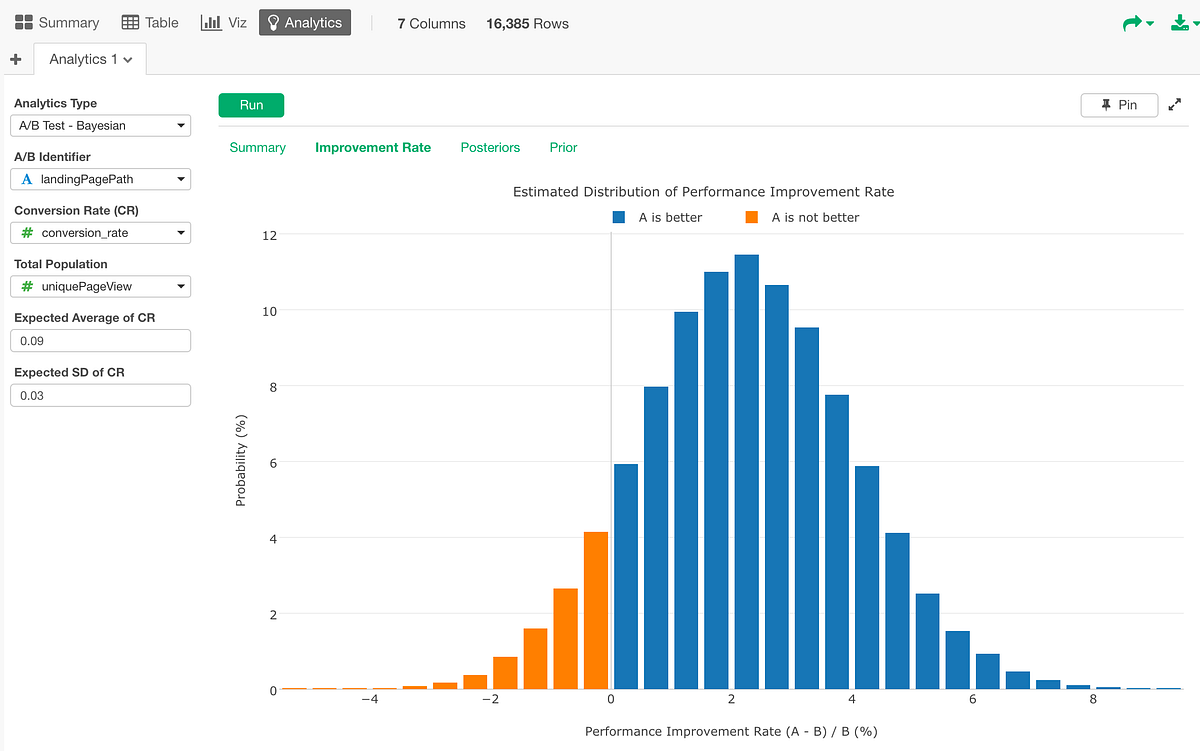1200x751 pixels.
Task: Add a new analytics tab with plus icon
Action: click(16, 59)
